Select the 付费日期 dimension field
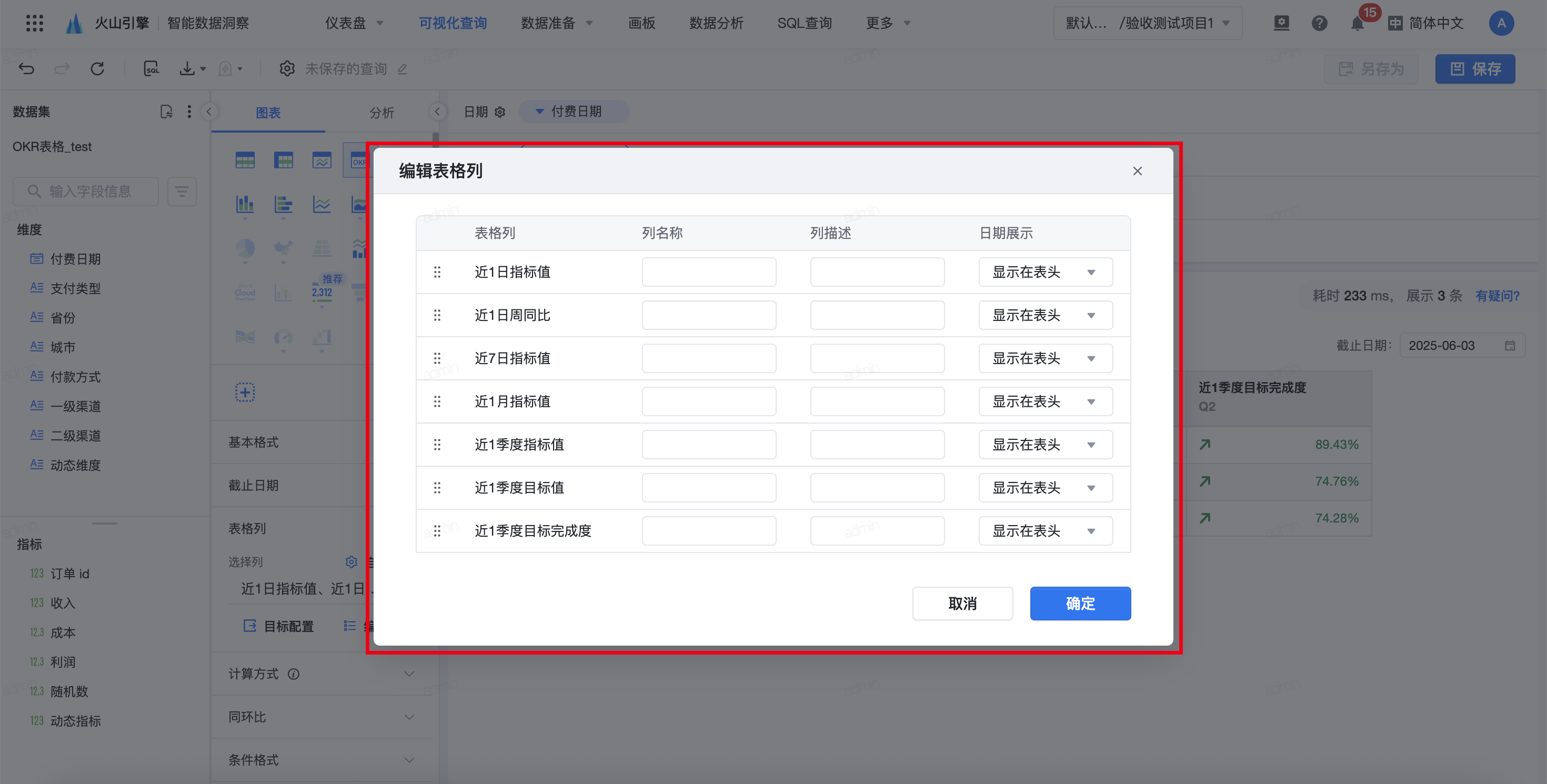This screenshot has height=784, width=1547. pyautogui.click(x=76, y=259)
